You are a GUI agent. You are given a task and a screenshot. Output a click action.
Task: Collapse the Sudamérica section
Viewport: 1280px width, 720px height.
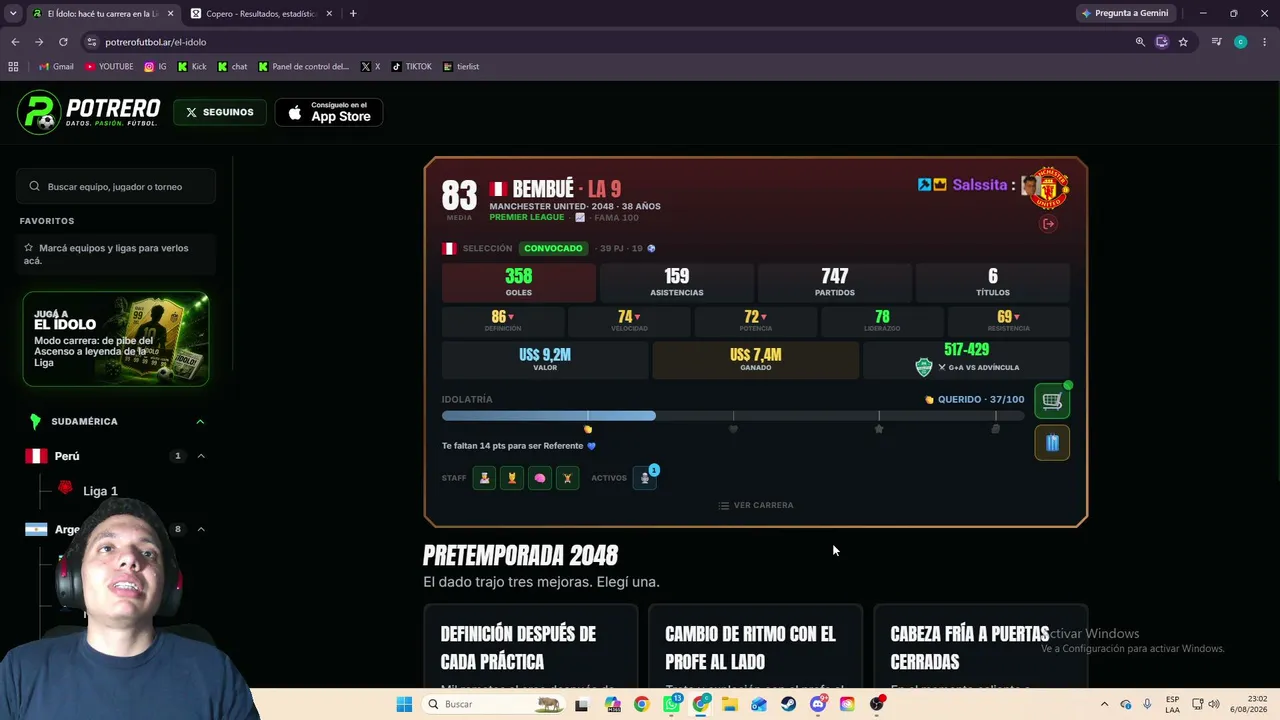200,422
